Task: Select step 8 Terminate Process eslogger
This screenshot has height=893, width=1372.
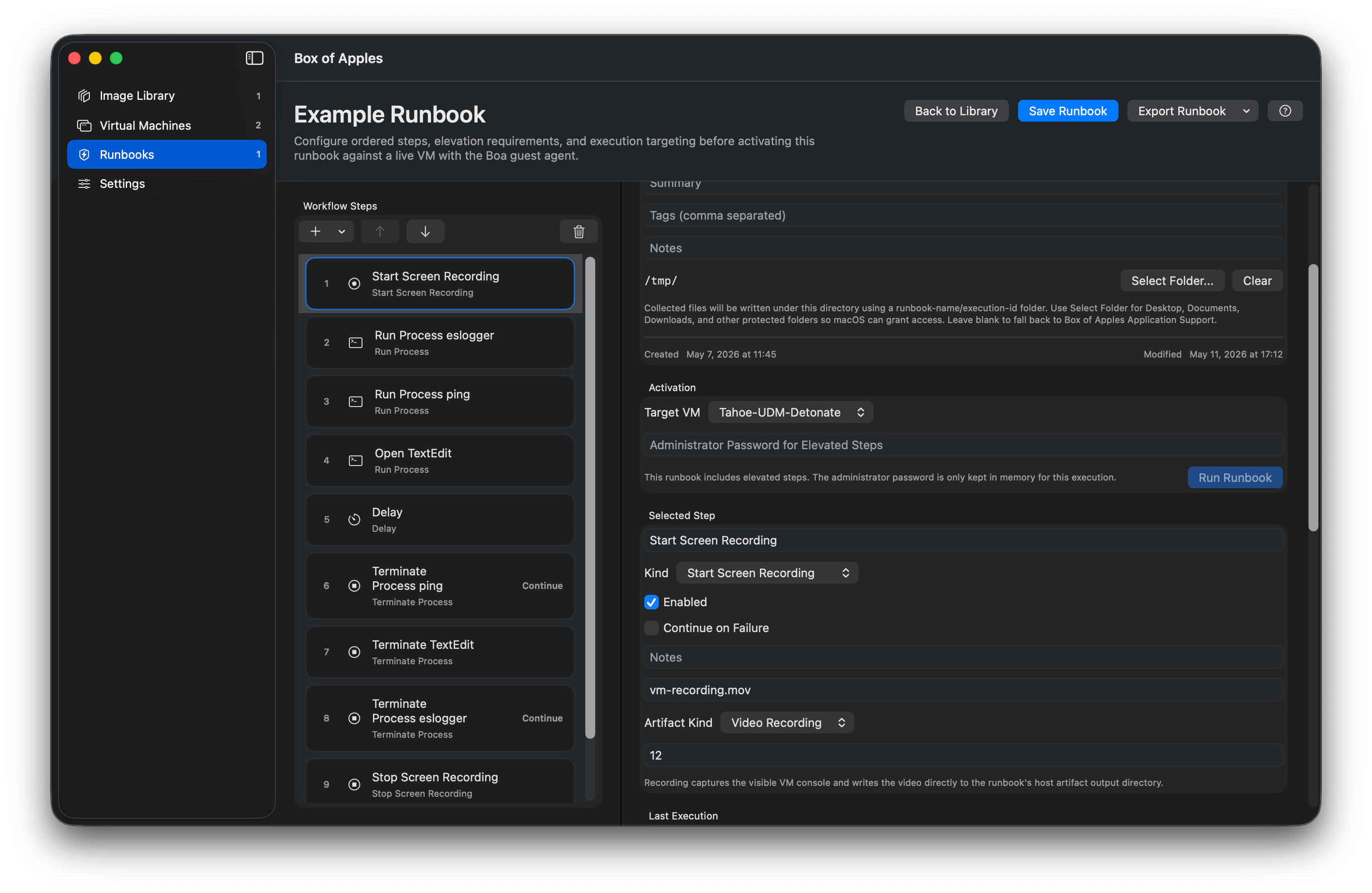Action: [x=440, y=718]
